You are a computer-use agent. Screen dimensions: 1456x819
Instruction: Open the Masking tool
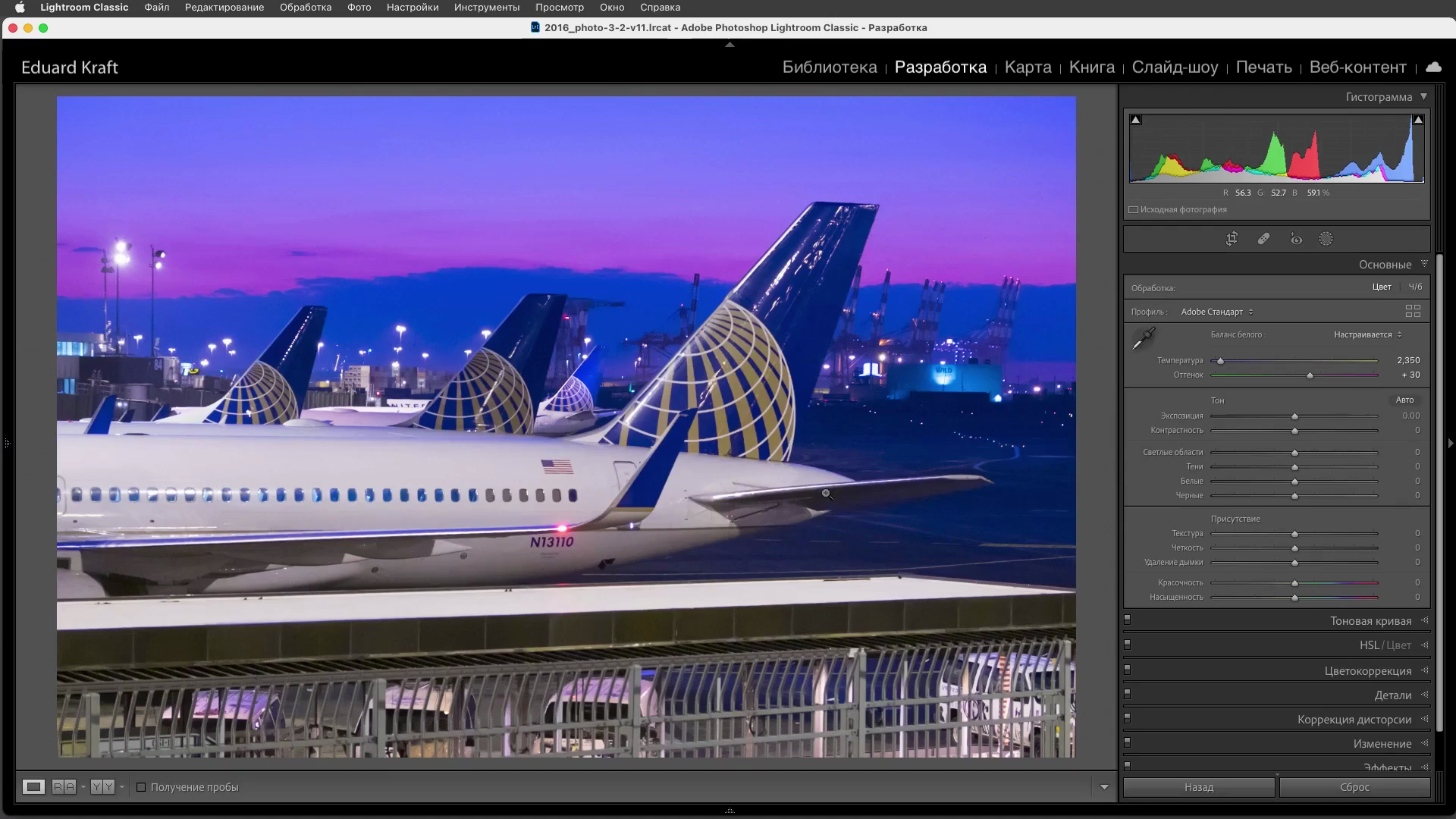1326,239
